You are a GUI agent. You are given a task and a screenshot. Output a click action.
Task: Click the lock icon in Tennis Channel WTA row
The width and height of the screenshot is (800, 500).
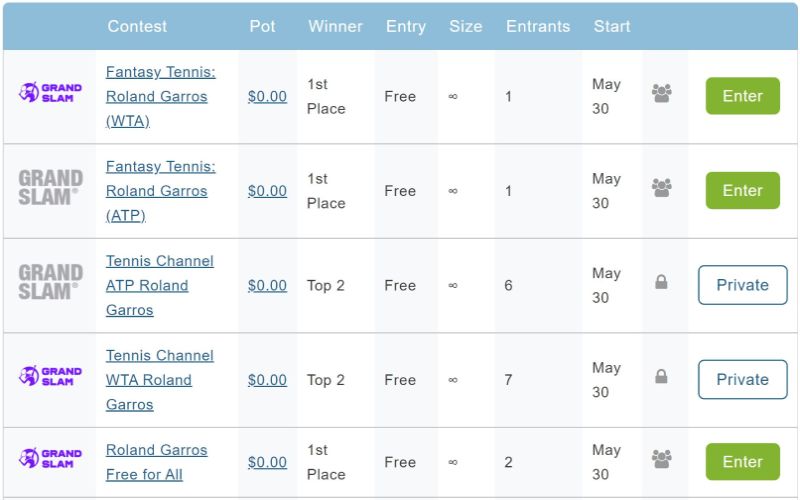tap(661, 377)
